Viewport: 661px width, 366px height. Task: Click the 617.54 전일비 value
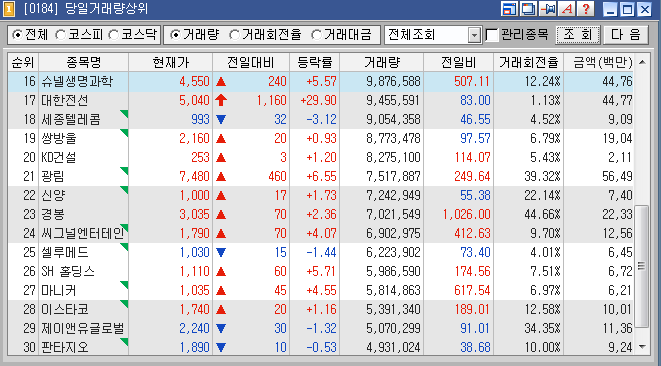[x=473, y=290]
